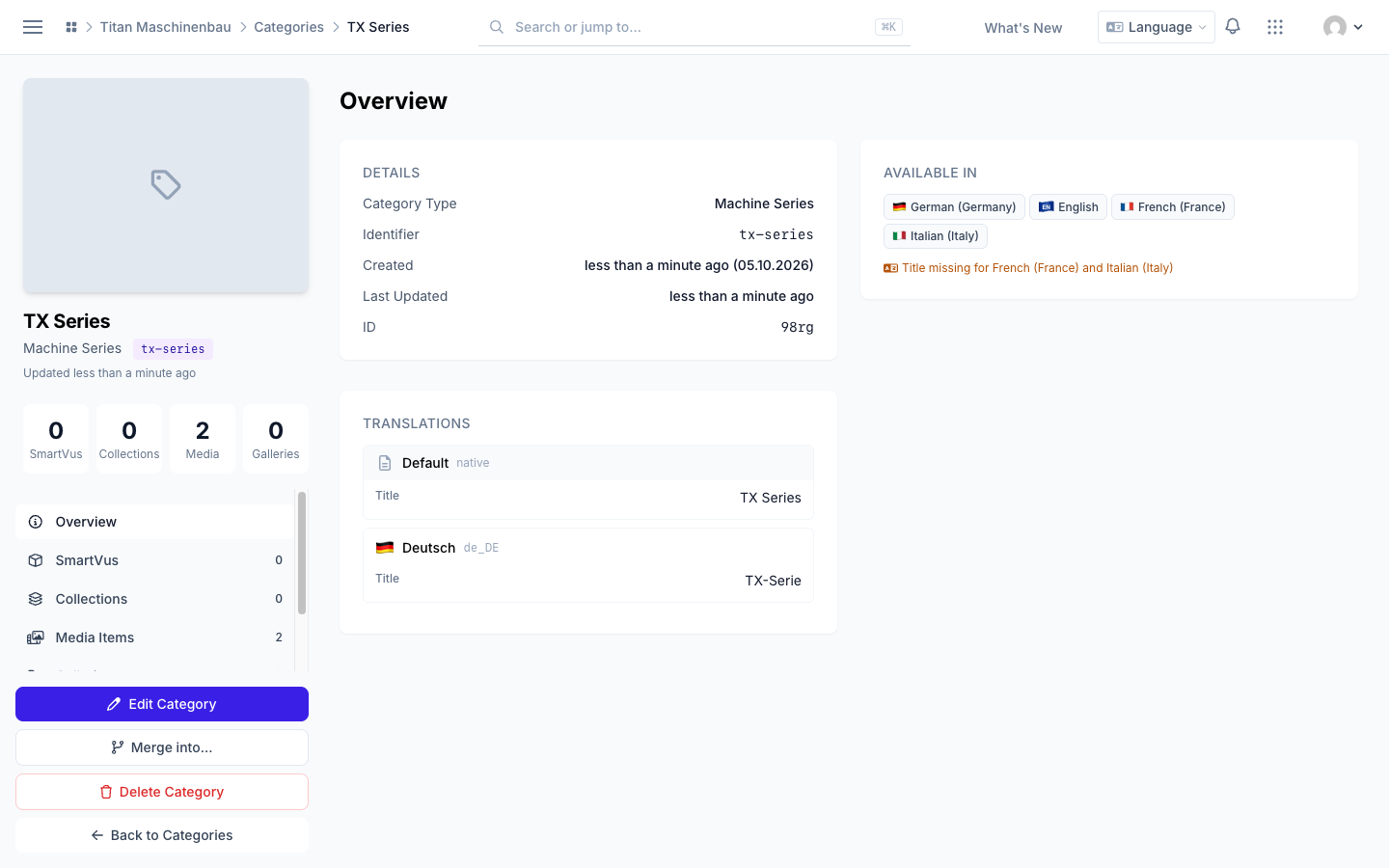Select Collections in the side navigation
Viewport: 1389px width, 868px height.
[x=154, y=599]
